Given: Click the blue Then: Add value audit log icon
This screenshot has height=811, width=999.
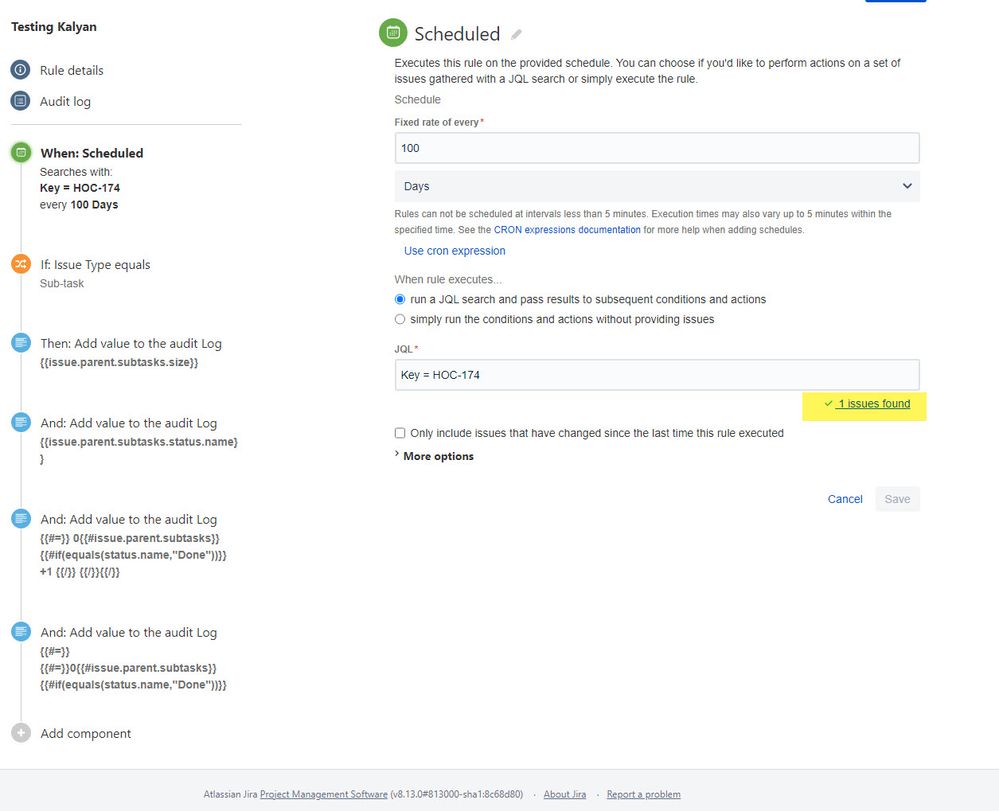Looking at the screenshot, I should click(x=21, y=342).
